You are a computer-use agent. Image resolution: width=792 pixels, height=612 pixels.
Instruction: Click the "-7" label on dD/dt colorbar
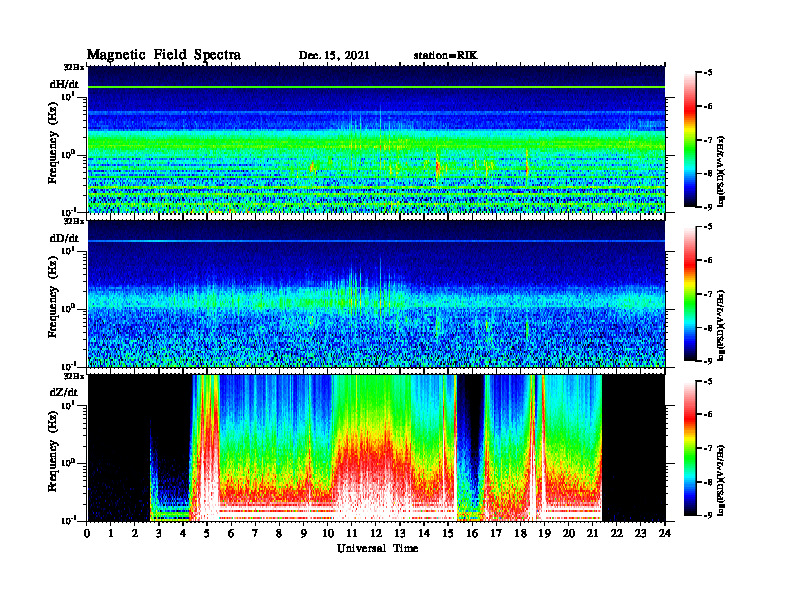point(707,294)
